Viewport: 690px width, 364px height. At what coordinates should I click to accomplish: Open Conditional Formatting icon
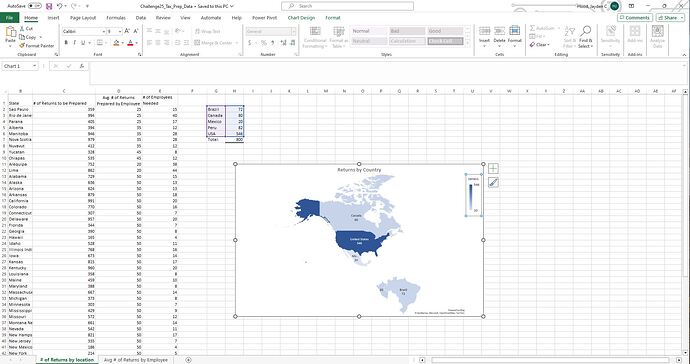click(x=315, y=31)
